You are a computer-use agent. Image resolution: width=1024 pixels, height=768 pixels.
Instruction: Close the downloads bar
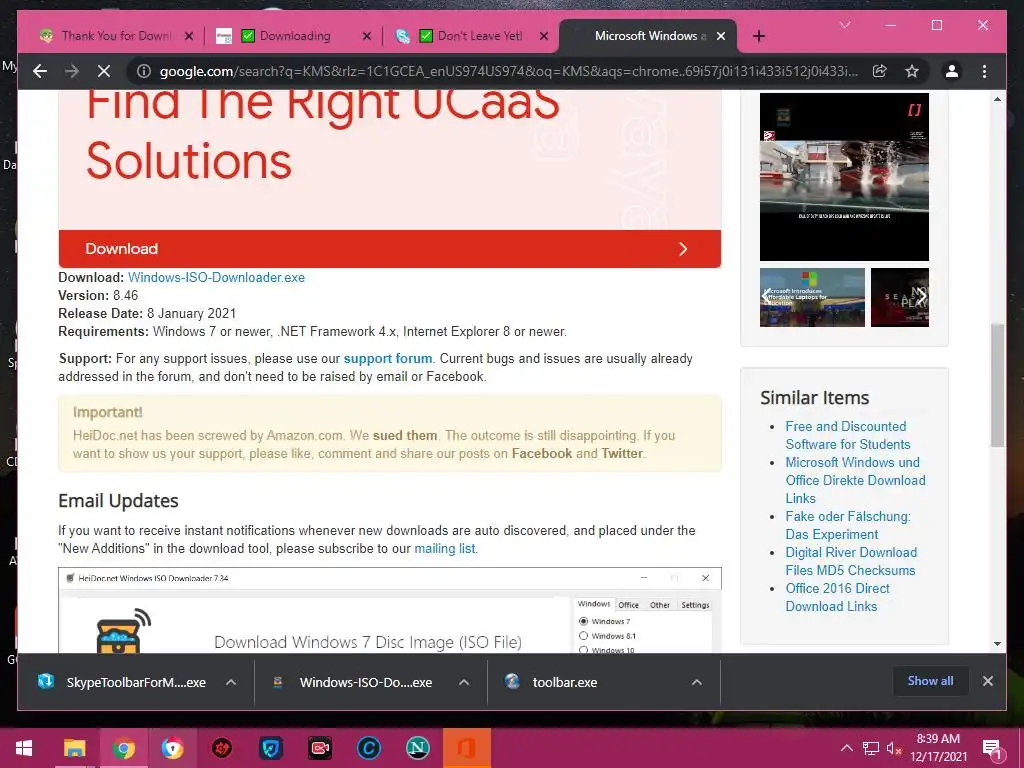987,681
